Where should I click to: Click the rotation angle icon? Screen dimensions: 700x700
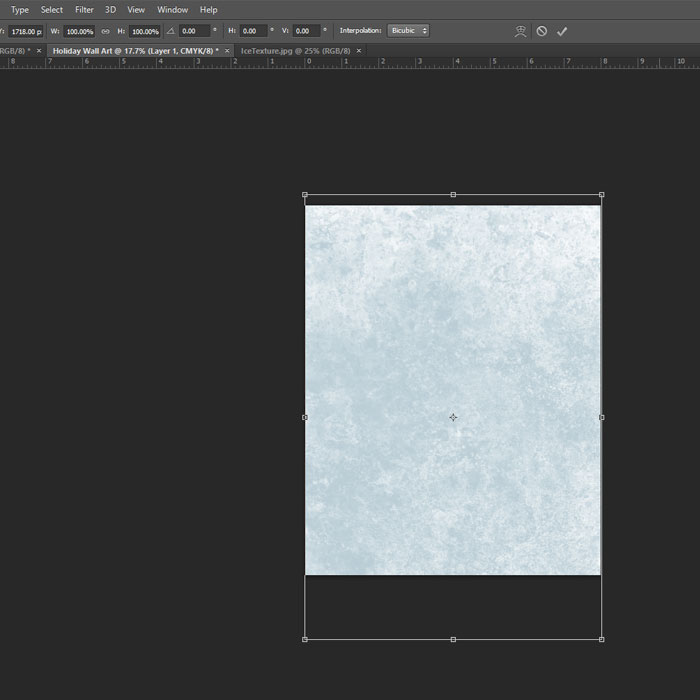click(x=170, y=31)
